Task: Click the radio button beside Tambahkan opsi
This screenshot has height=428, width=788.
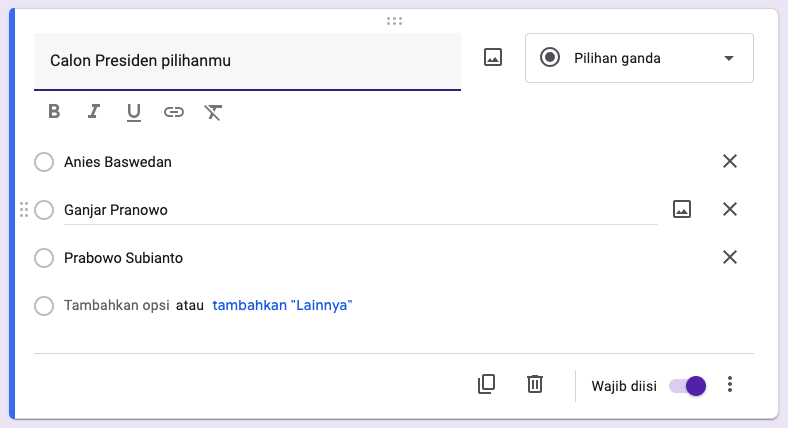Action: point(44,305)
